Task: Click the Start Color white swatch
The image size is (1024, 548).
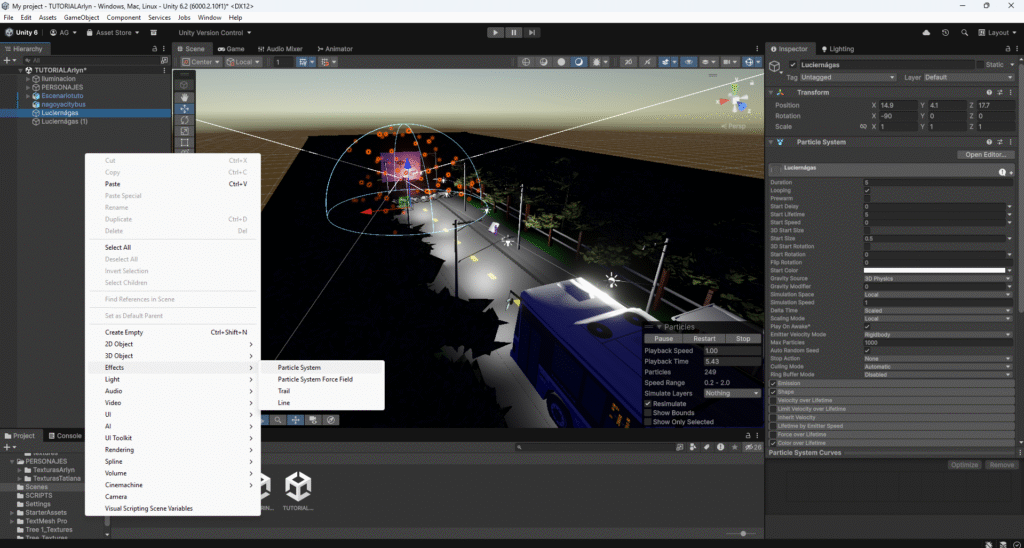Action: click(x=933, y=270)
